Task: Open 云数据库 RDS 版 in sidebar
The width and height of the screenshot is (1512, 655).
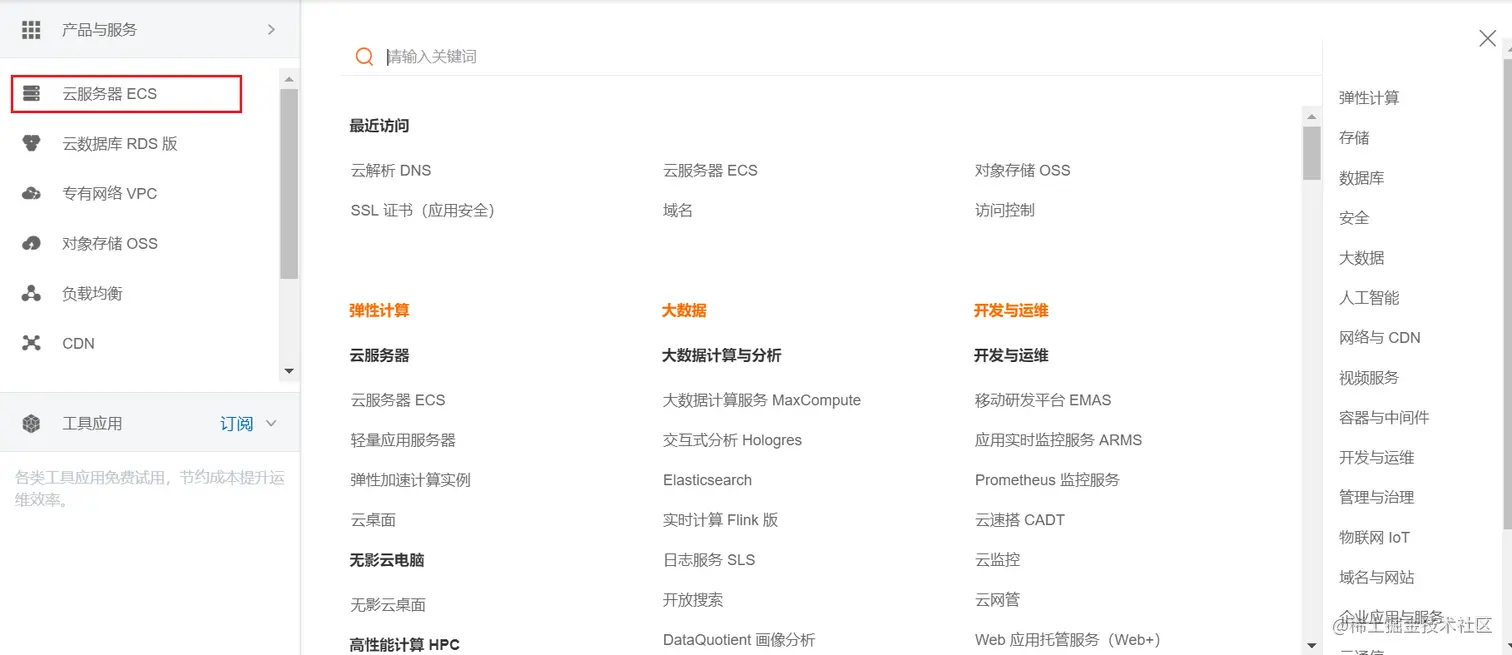Action: 120,144
